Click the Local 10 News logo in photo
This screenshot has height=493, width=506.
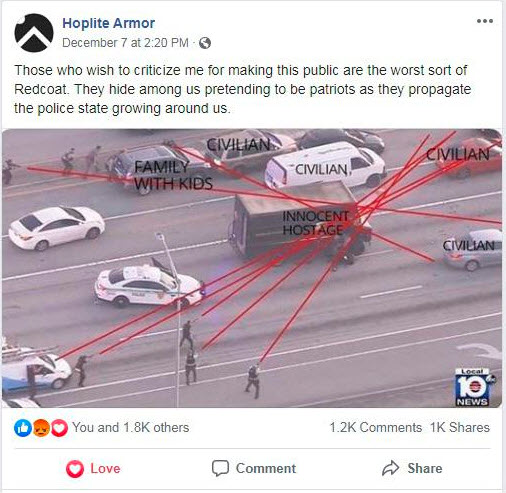click(x=474, y=387)
